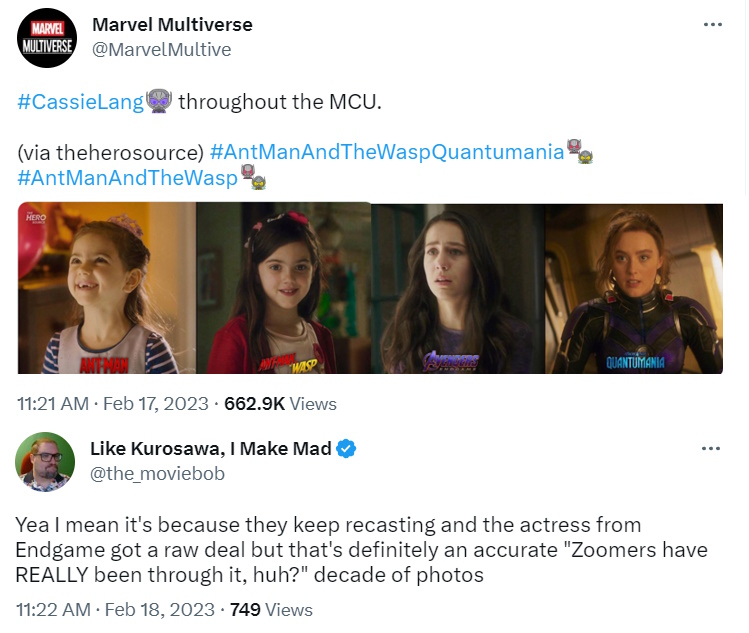Click the 662.9K Views count

280,404
